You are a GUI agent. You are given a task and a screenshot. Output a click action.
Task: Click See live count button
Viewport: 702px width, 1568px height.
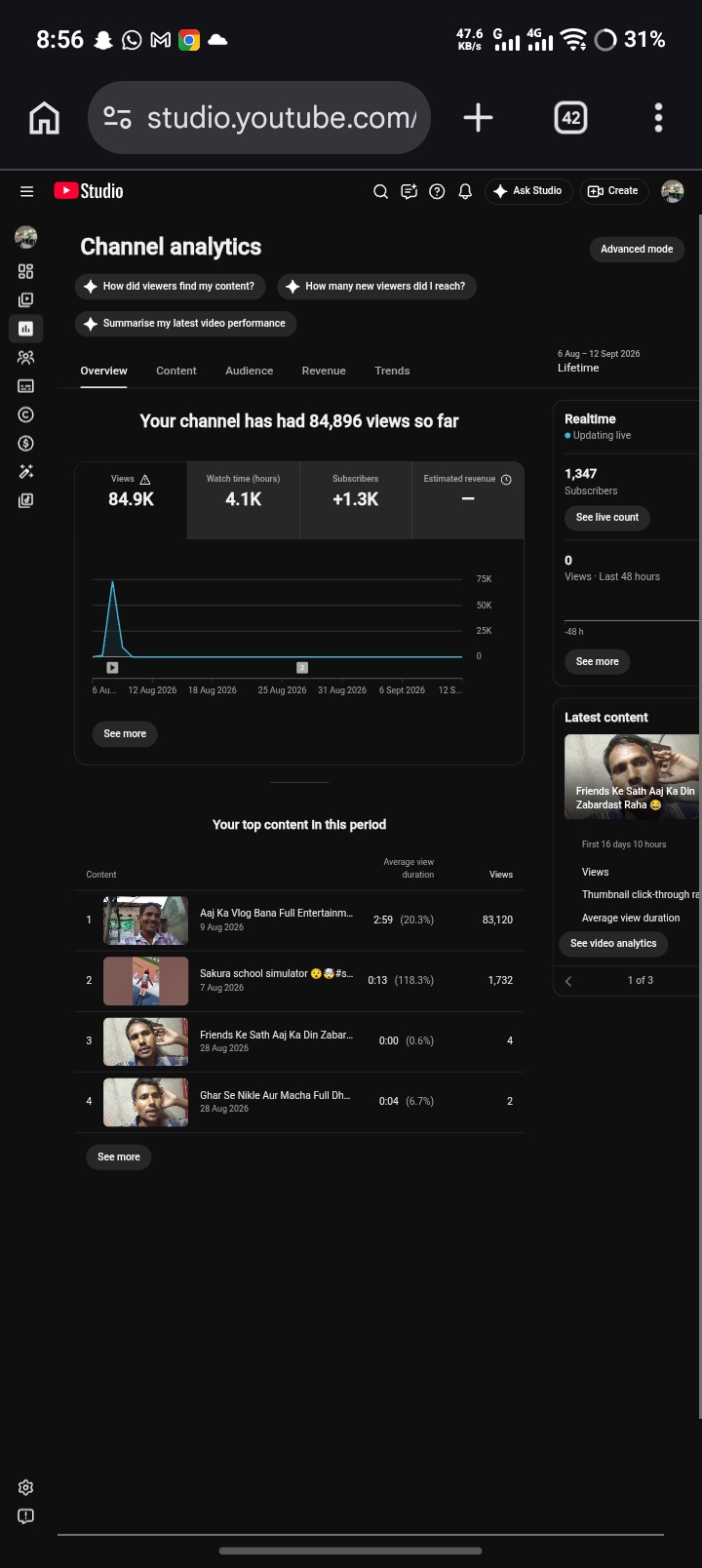click(x=607, y=518)
